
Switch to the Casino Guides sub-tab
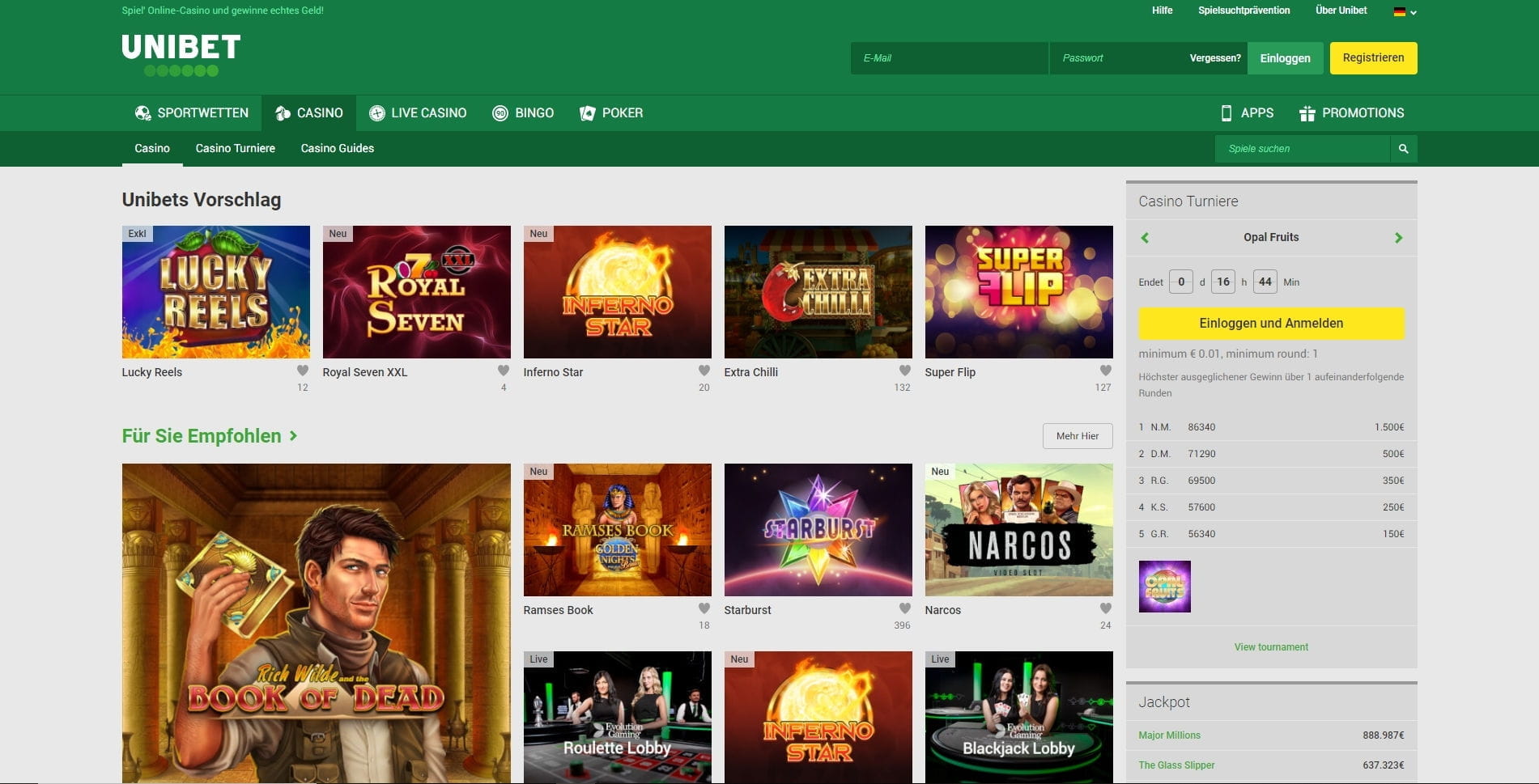coord(338,149)
